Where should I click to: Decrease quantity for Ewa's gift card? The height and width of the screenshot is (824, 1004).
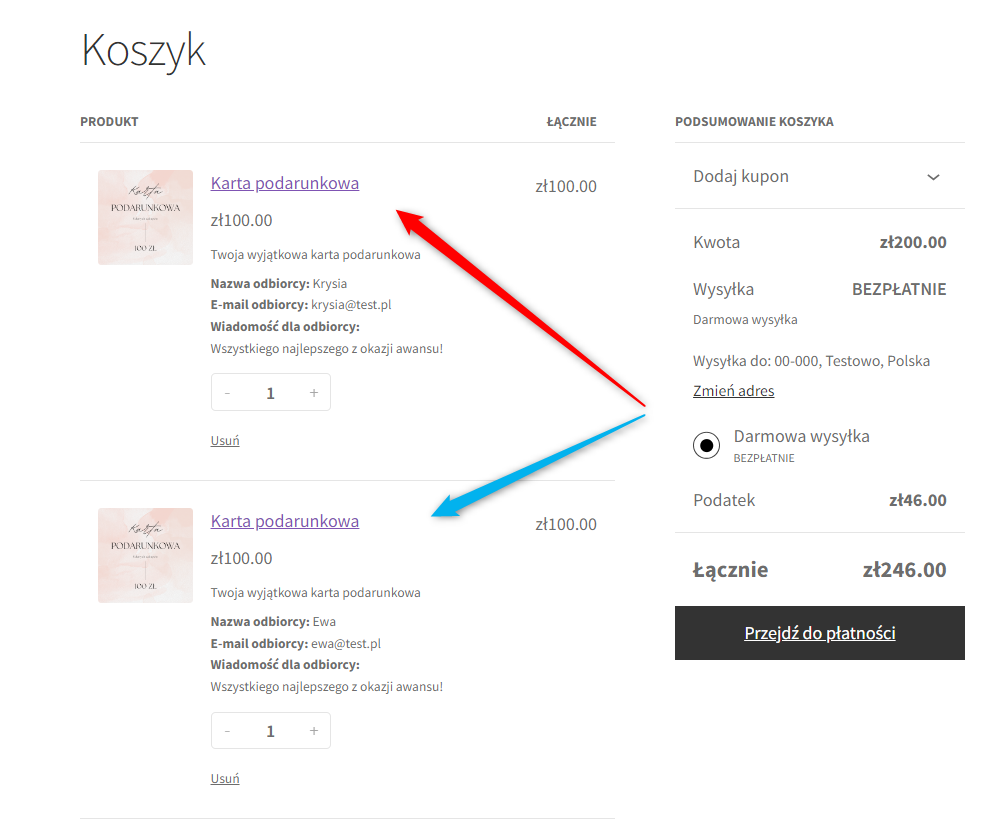click(x=227, y=731)
